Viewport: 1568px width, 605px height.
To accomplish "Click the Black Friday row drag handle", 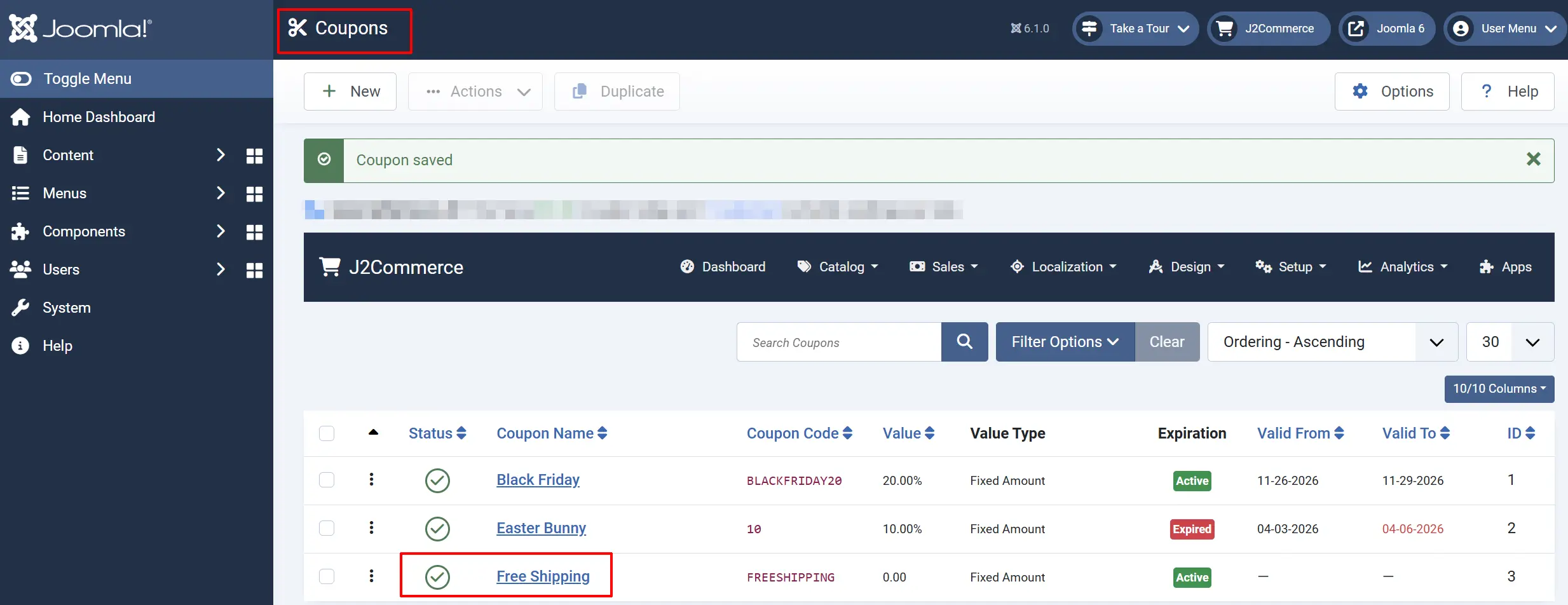I will click(x=372, y=480).
